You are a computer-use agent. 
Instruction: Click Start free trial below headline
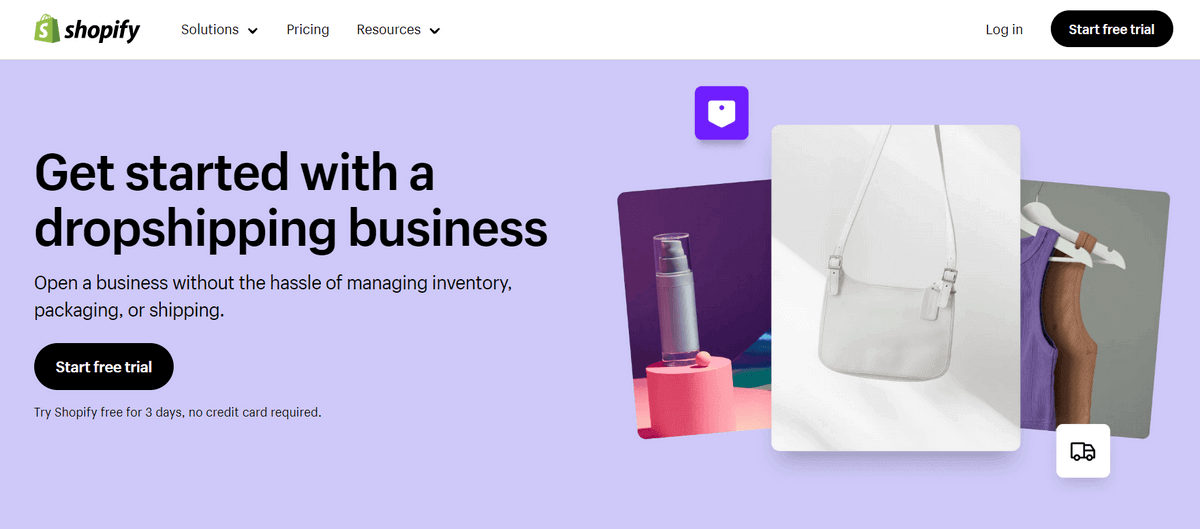[104, 367]
